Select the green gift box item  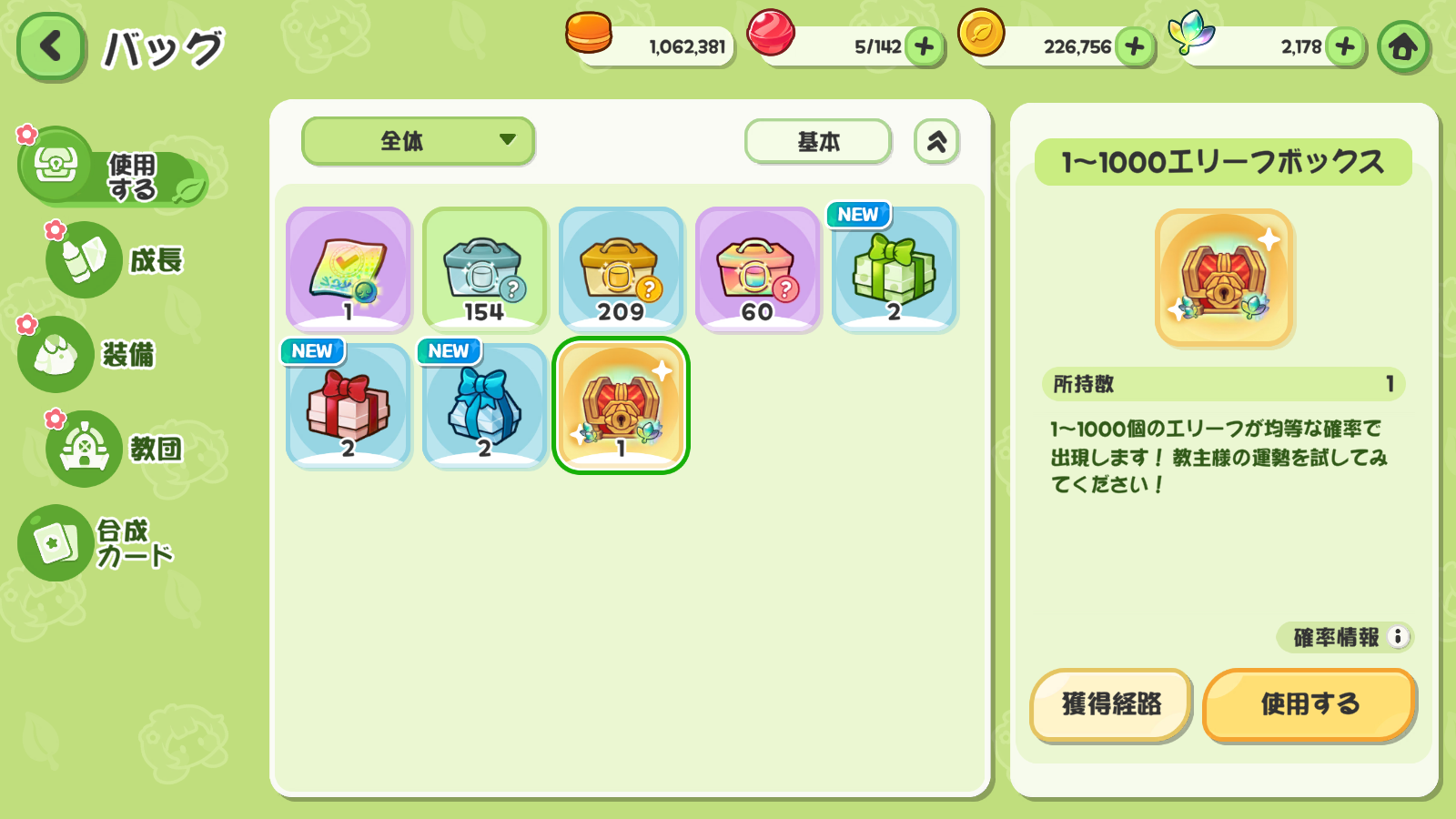coord(895,268)
